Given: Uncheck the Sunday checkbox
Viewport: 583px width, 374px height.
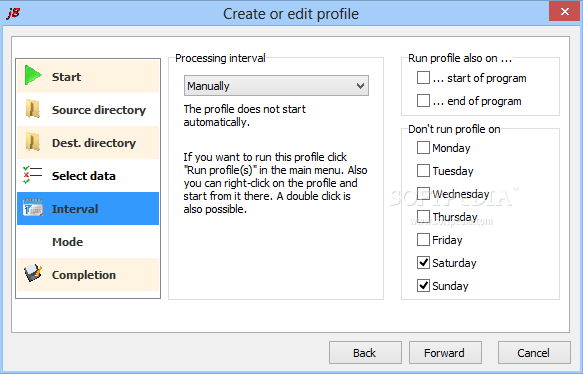Looking at the screenshot, I should pos(423,286).
